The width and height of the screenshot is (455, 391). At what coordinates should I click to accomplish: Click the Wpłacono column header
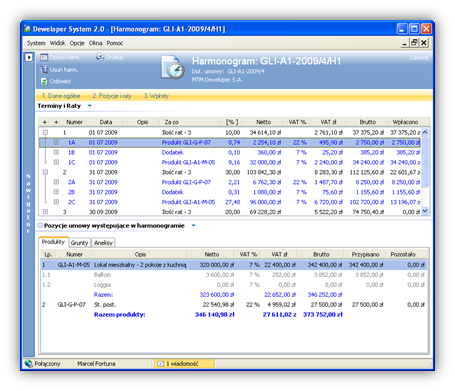[x=405, y=122]
